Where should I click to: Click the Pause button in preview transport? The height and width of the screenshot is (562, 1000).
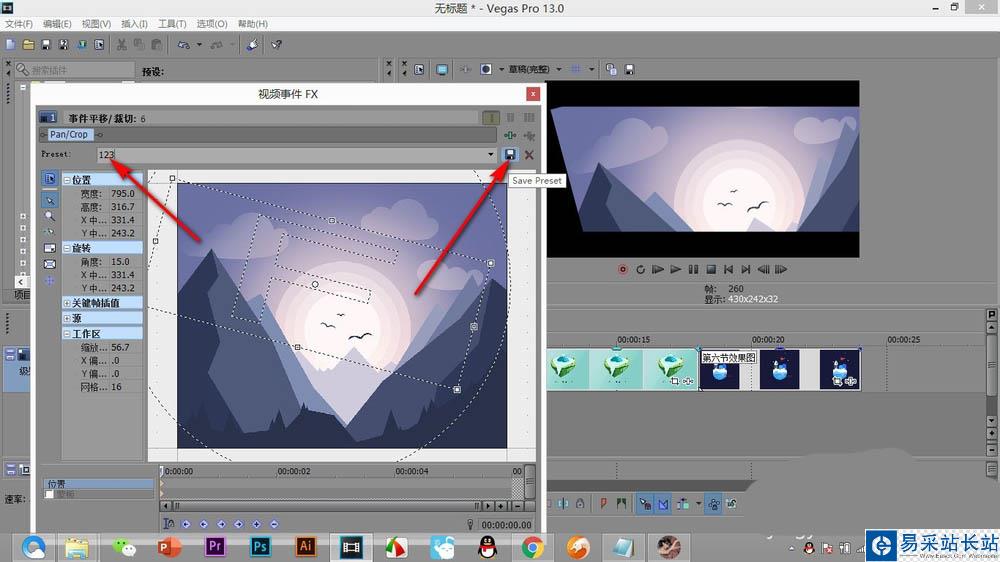click(x=693, y=269)
